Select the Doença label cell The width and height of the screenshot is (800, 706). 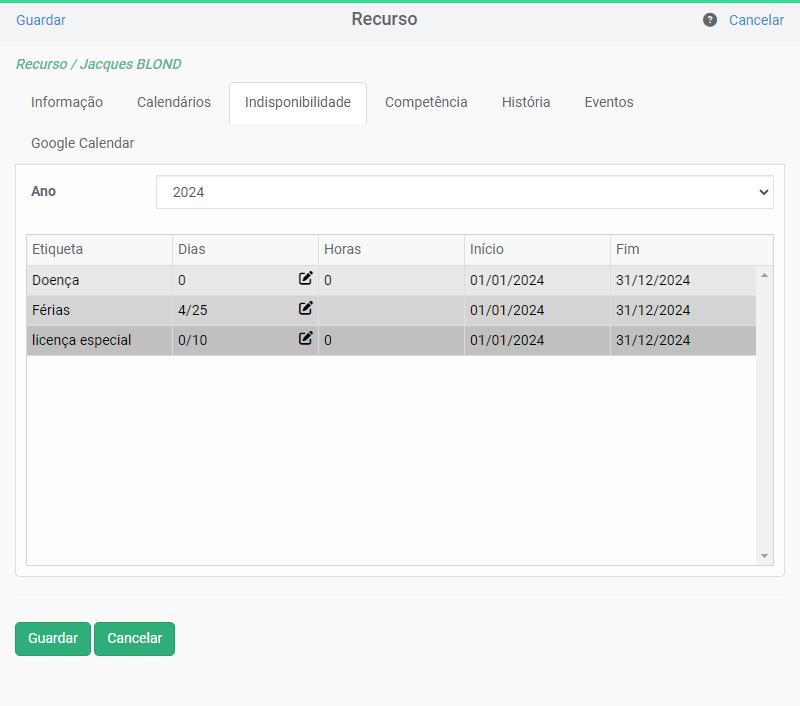(99, 281)
